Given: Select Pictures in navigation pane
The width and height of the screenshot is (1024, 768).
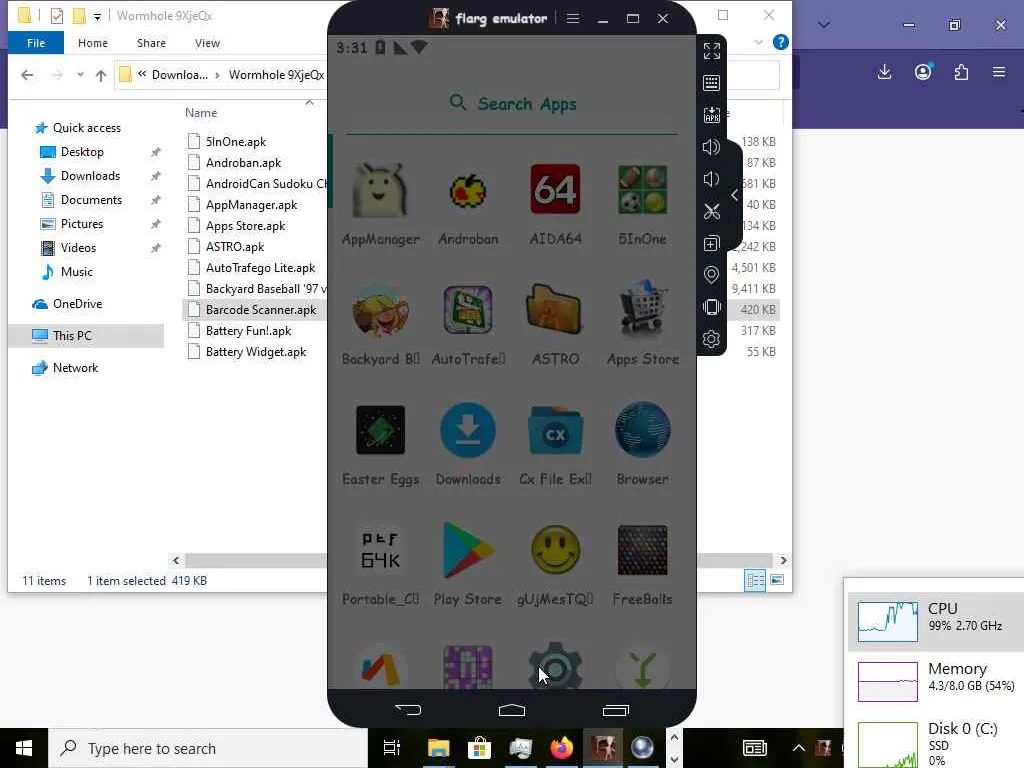Looking at the screenshot, I should (x=82, y=224).
